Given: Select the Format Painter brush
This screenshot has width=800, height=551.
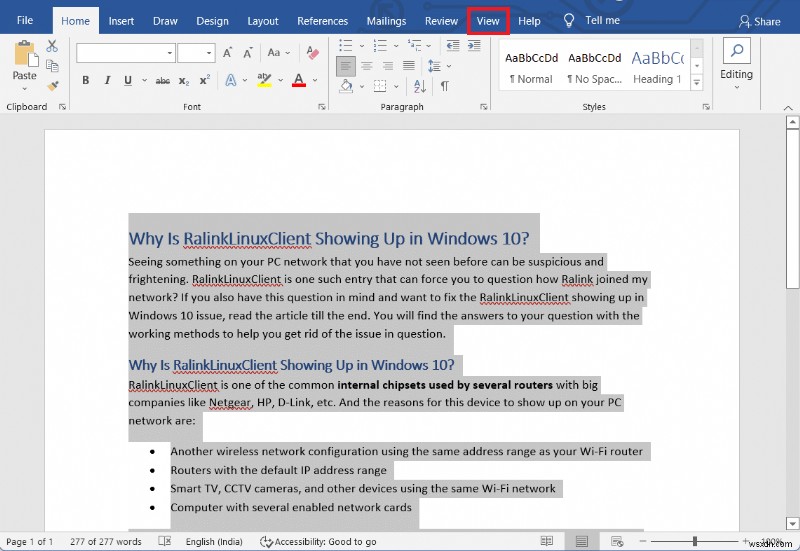Looking at the screenshot, I should (52, 86).
